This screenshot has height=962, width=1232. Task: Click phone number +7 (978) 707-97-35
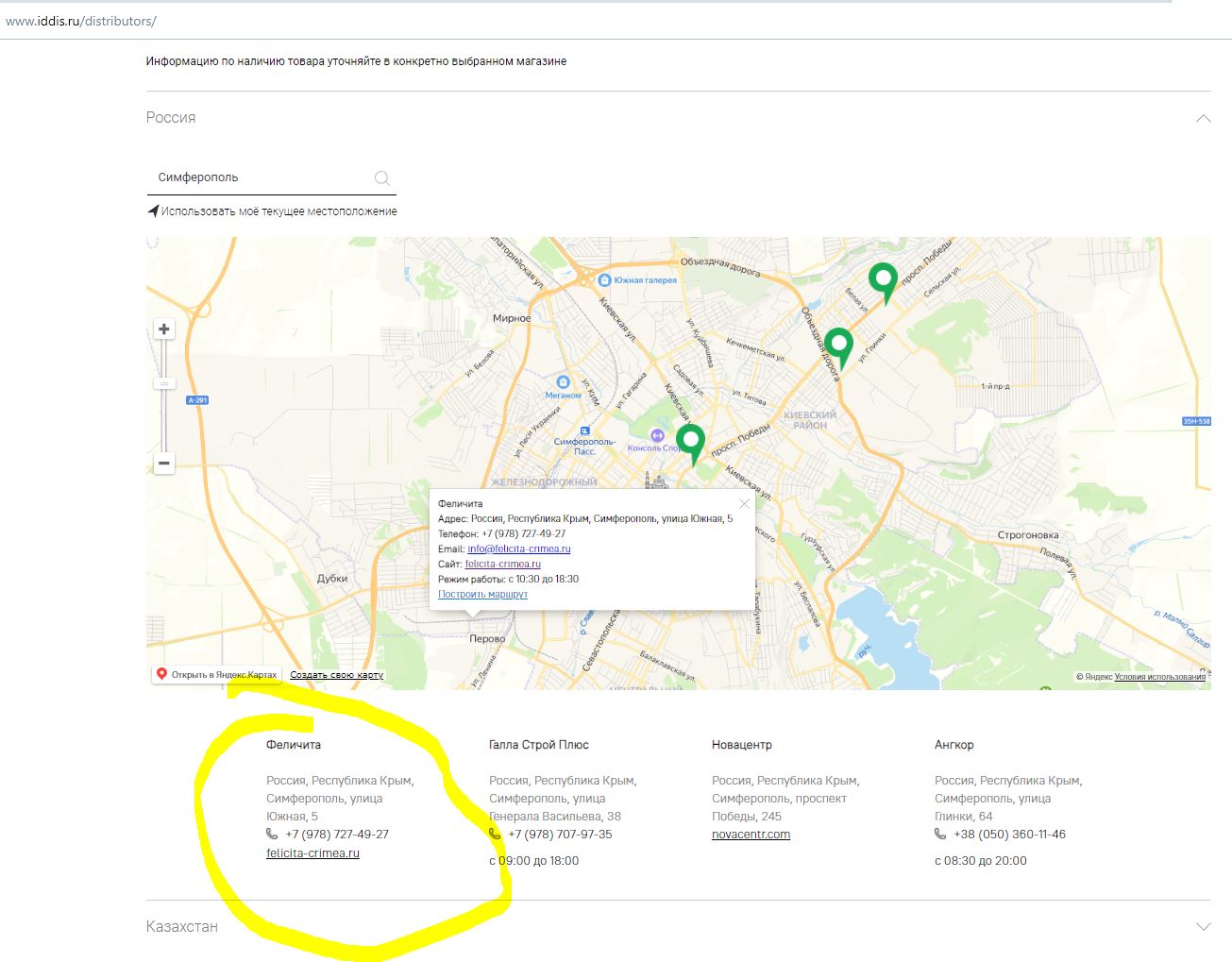click(560, 835)
